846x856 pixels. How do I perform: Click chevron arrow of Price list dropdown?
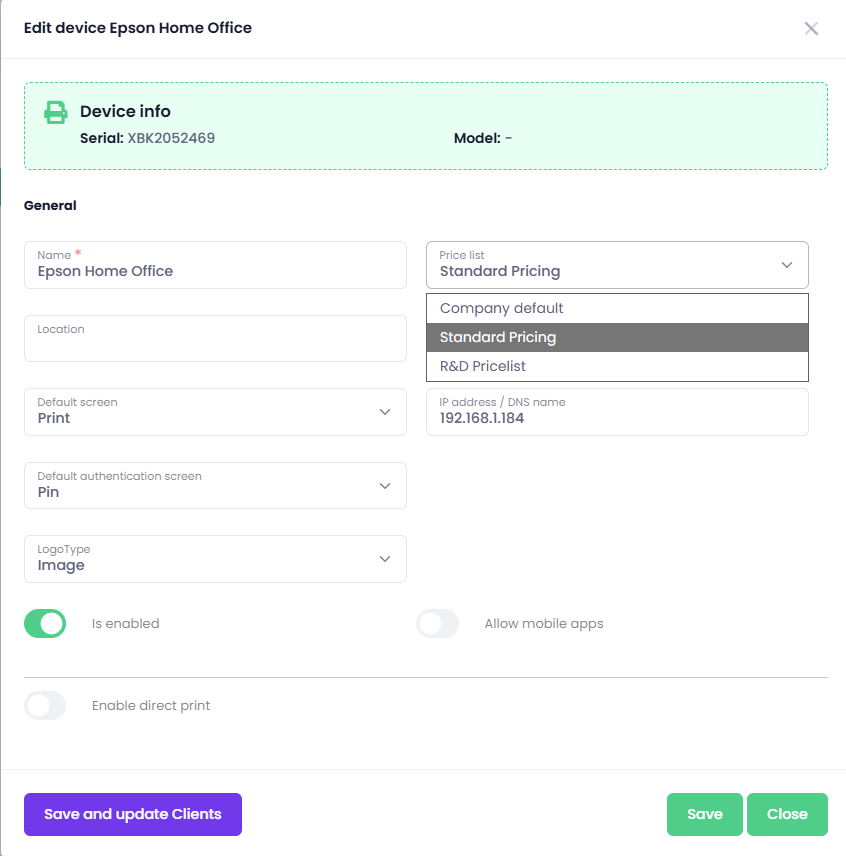tap(786, 265)
